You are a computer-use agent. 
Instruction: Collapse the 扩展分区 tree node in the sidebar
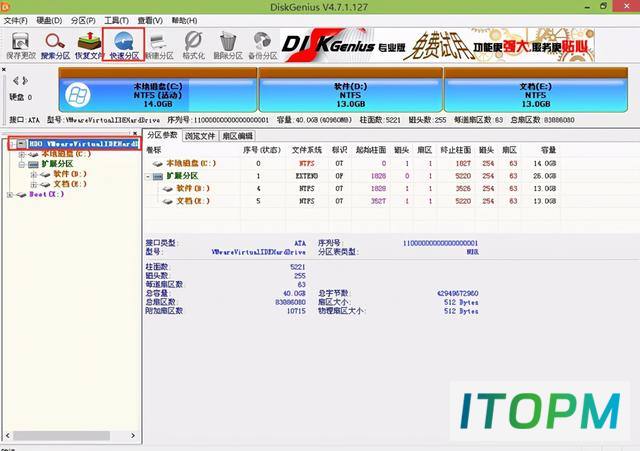pyautogui.click(x=22, y=164)
